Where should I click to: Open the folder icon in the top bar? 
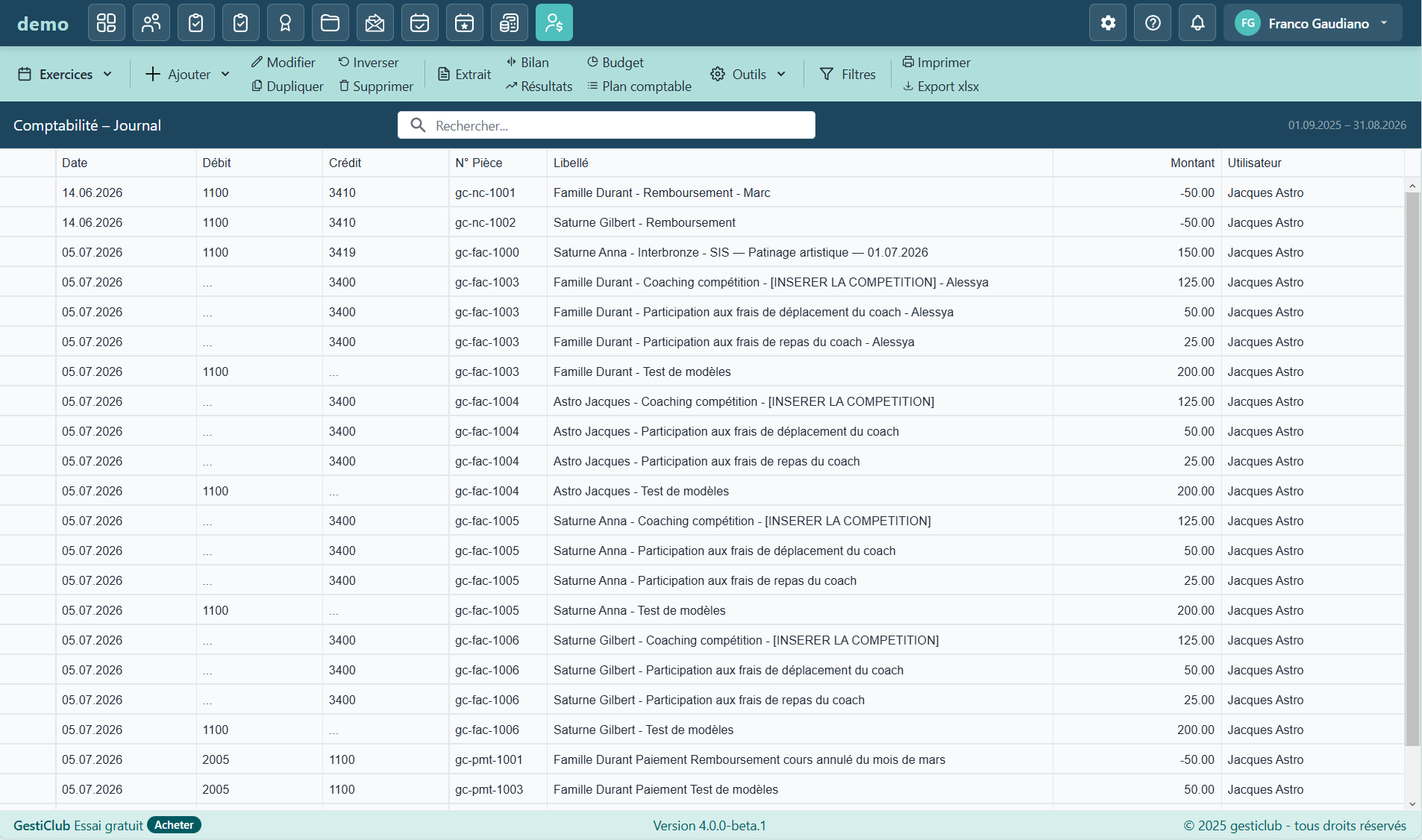(x=331, y=22)
